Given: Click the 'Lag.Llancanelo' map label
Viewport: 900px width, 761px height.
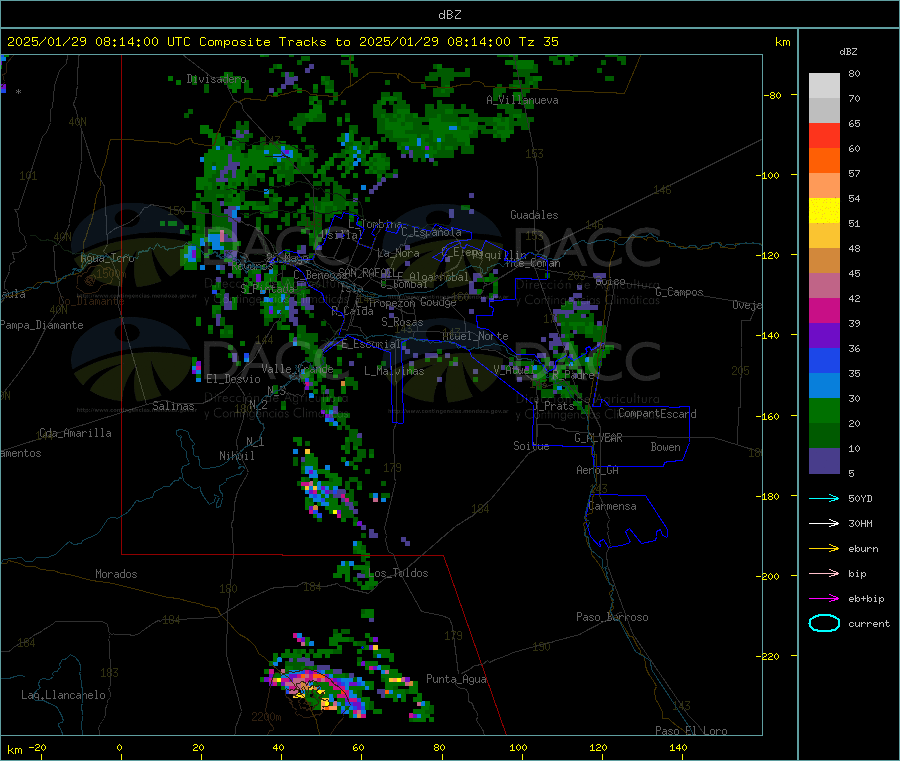Looking at the screenshot, I should [63, 695].
